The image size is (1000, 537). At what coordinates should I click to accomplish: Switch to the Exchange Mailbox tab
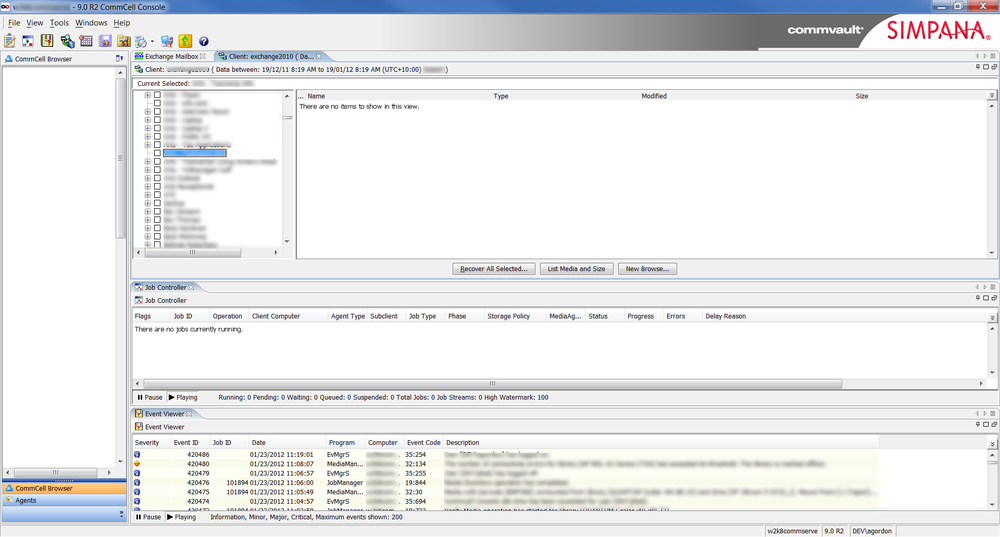(x=171, y=56)
